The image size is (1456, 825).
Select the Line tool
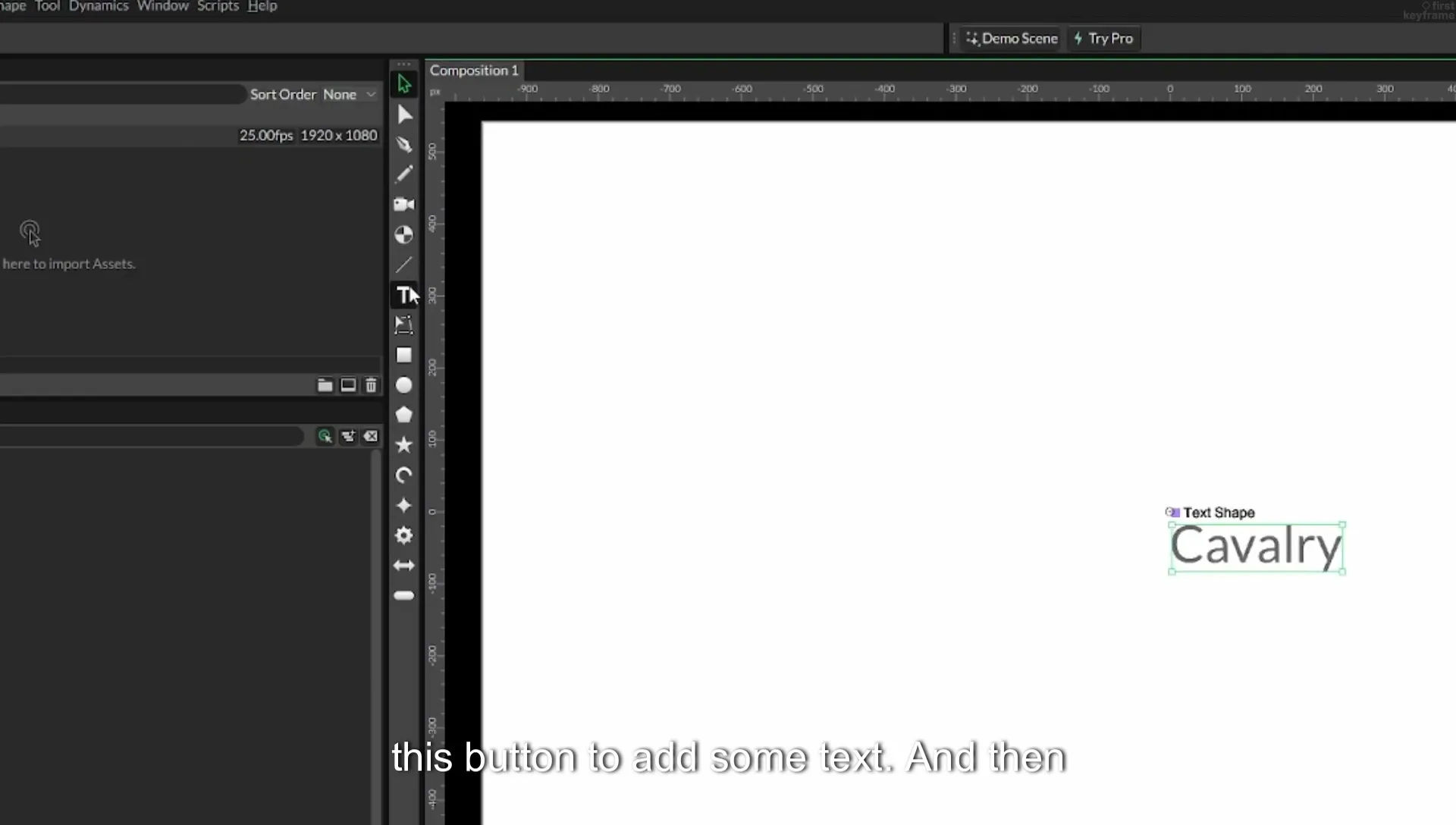click(404, 265)
